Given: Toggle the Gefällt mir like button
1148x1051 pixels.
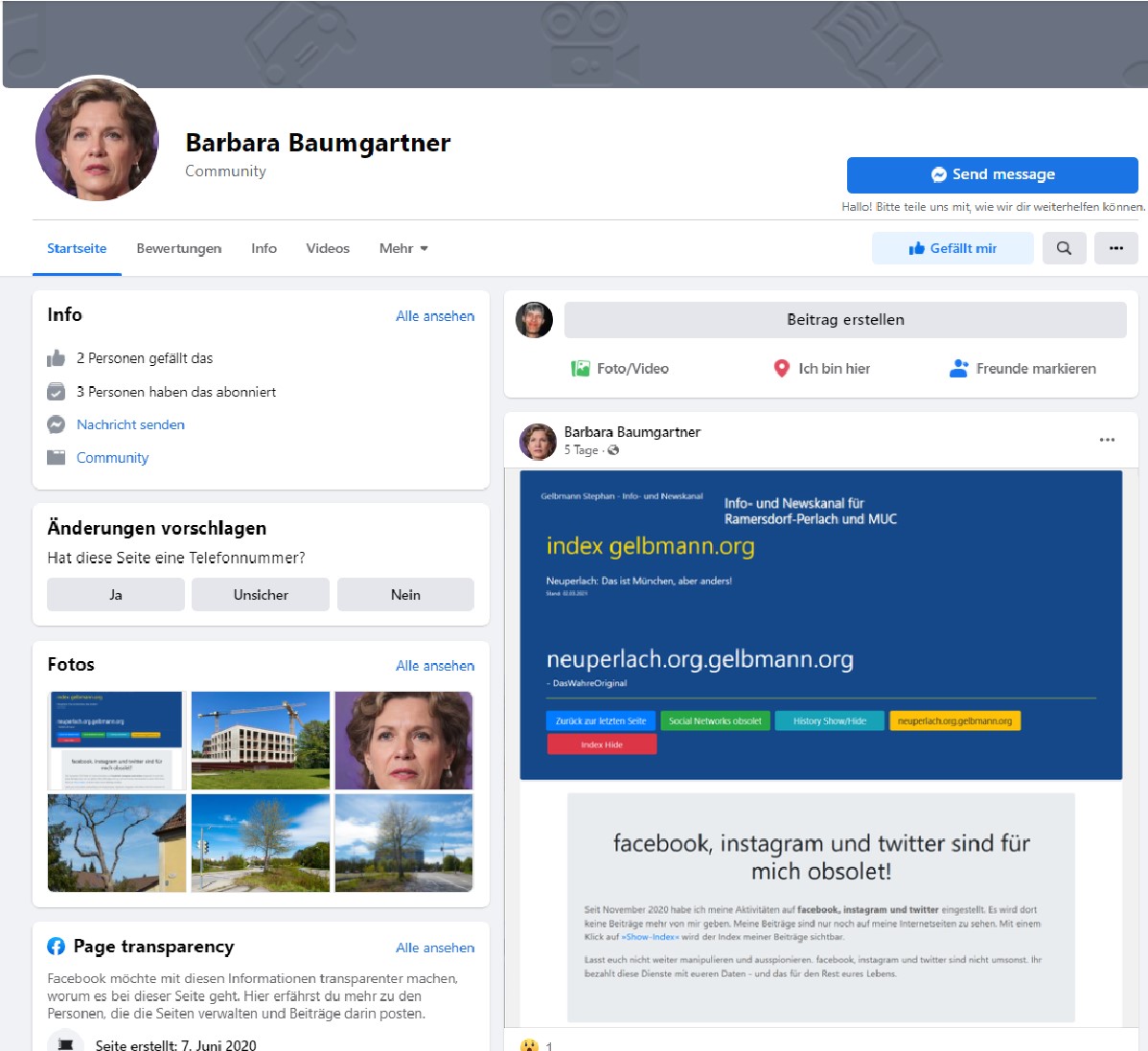Looking at the screenshot, I should [x=953, y=248].
